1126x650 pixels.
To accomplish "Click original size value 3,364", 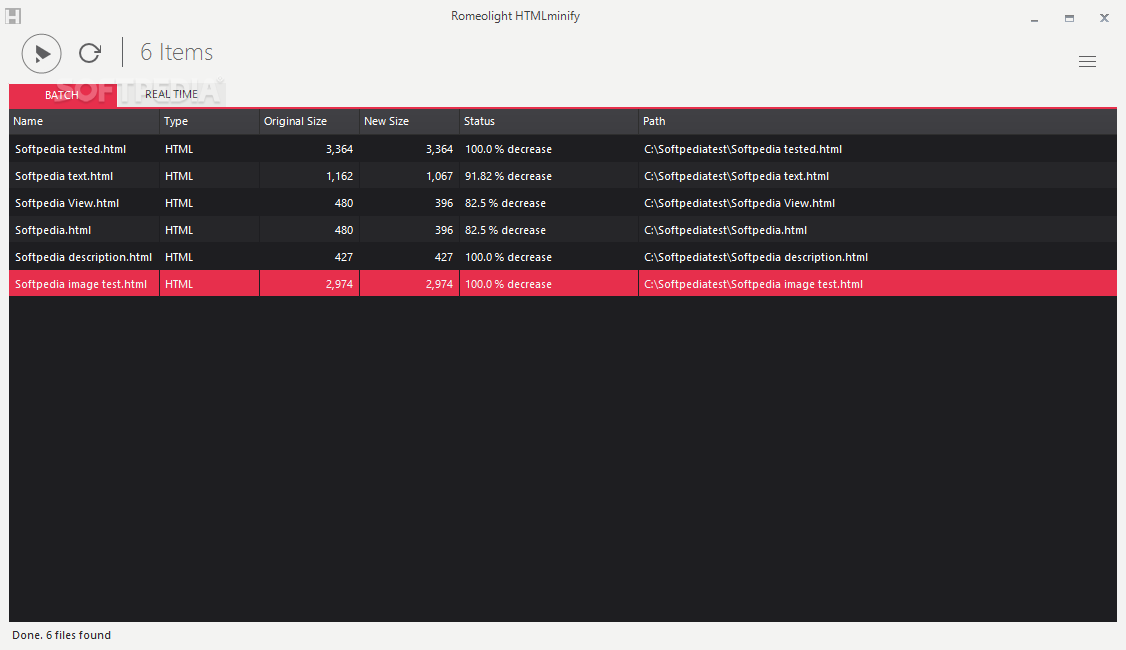I will 339,149.
